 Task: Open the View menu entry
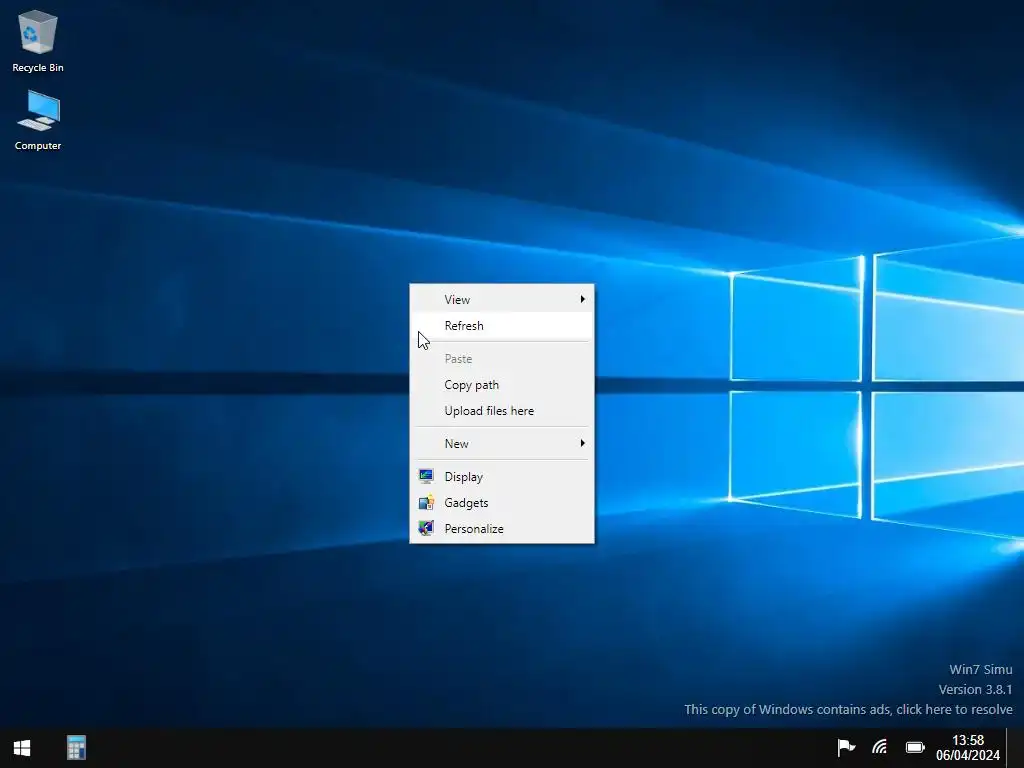[502, 299]
